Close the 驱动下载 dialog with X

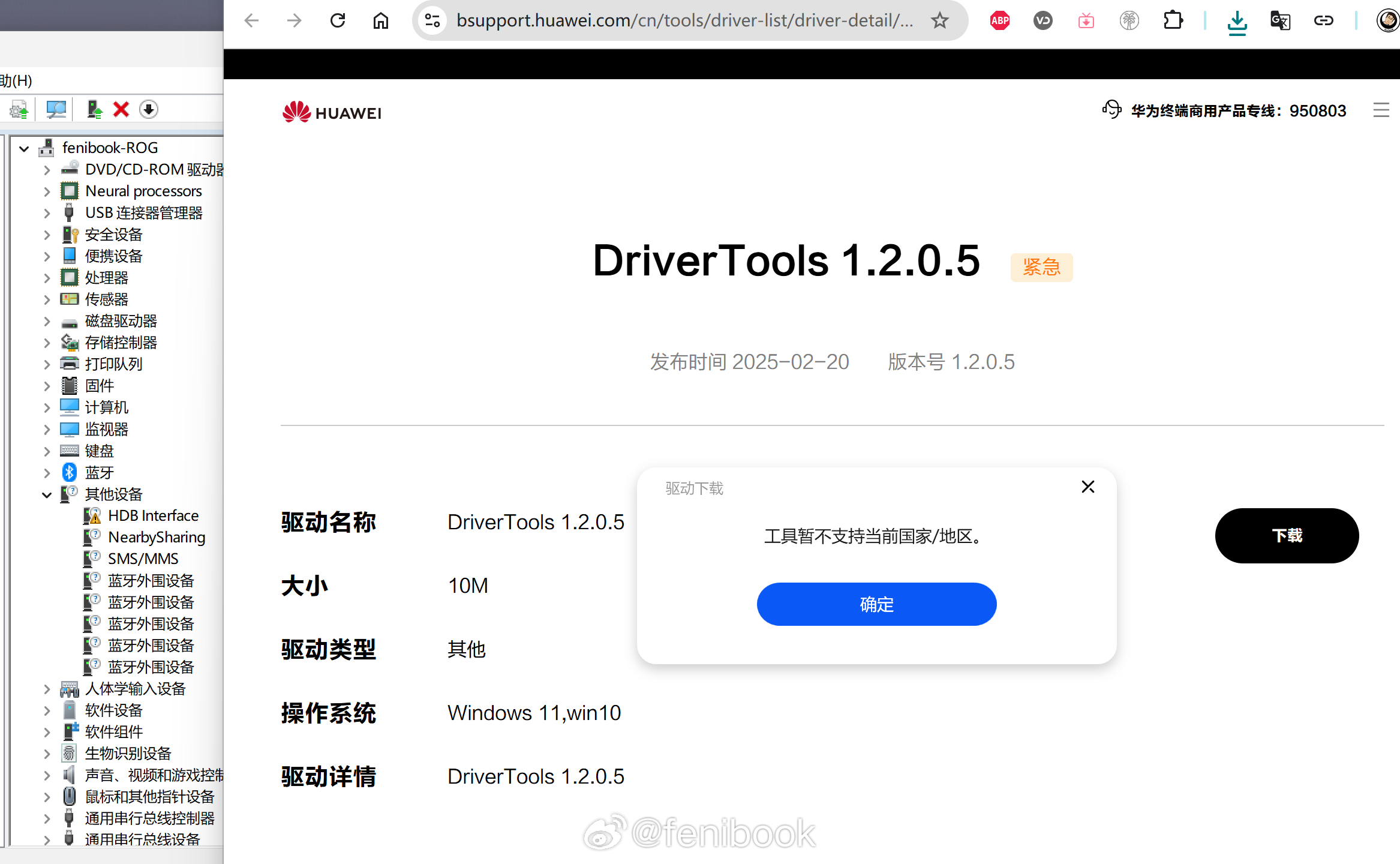(x=1088, y=487)
